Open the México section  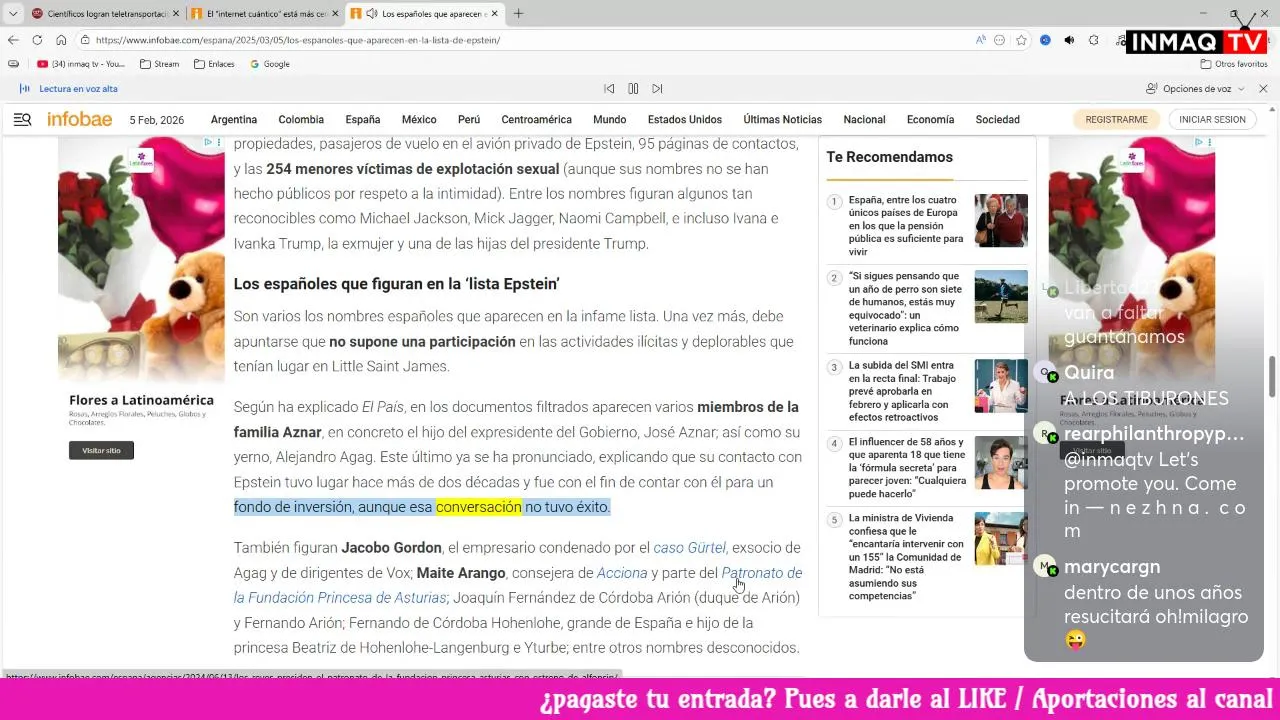419,119
